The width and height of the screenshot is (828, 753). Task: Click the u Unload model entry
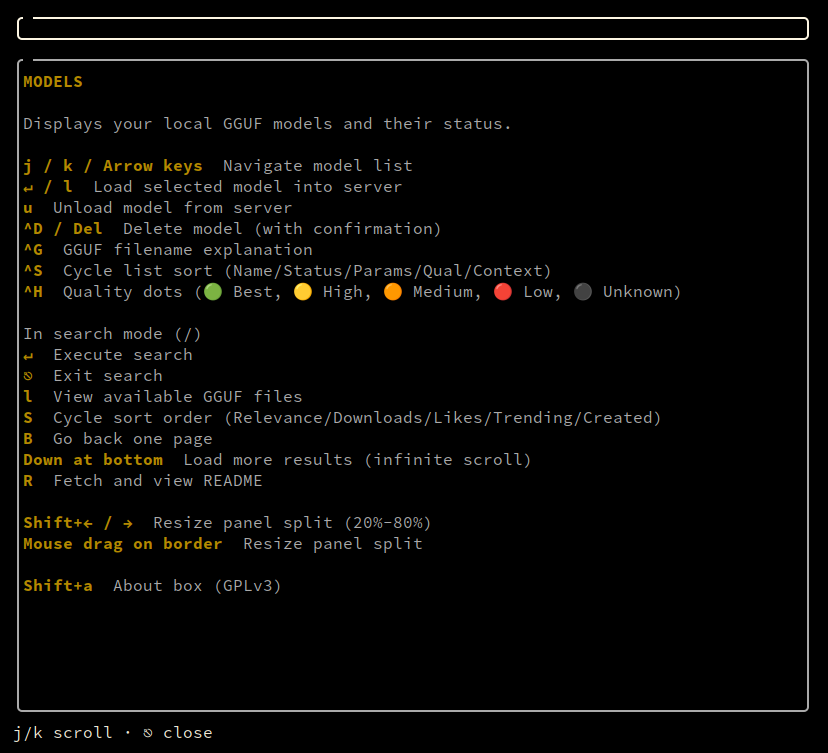pos(157,208)
